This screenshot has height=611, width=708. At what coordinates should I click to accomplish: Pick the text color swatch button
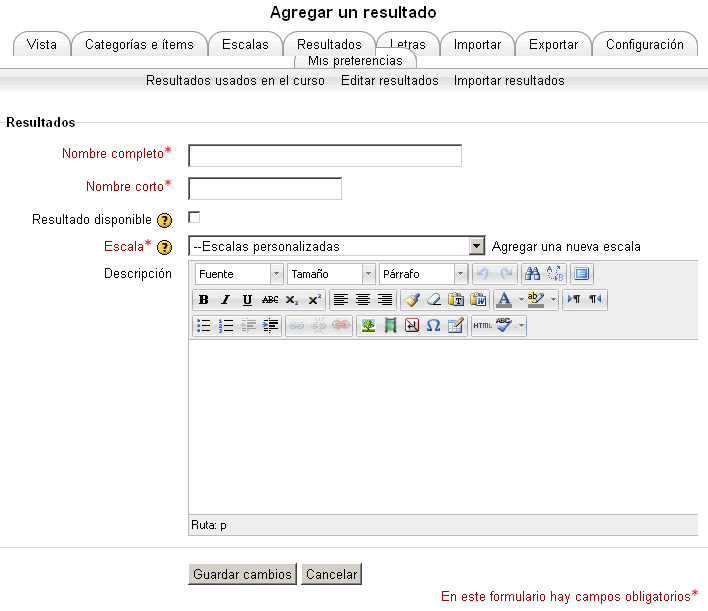coord(504,300)
